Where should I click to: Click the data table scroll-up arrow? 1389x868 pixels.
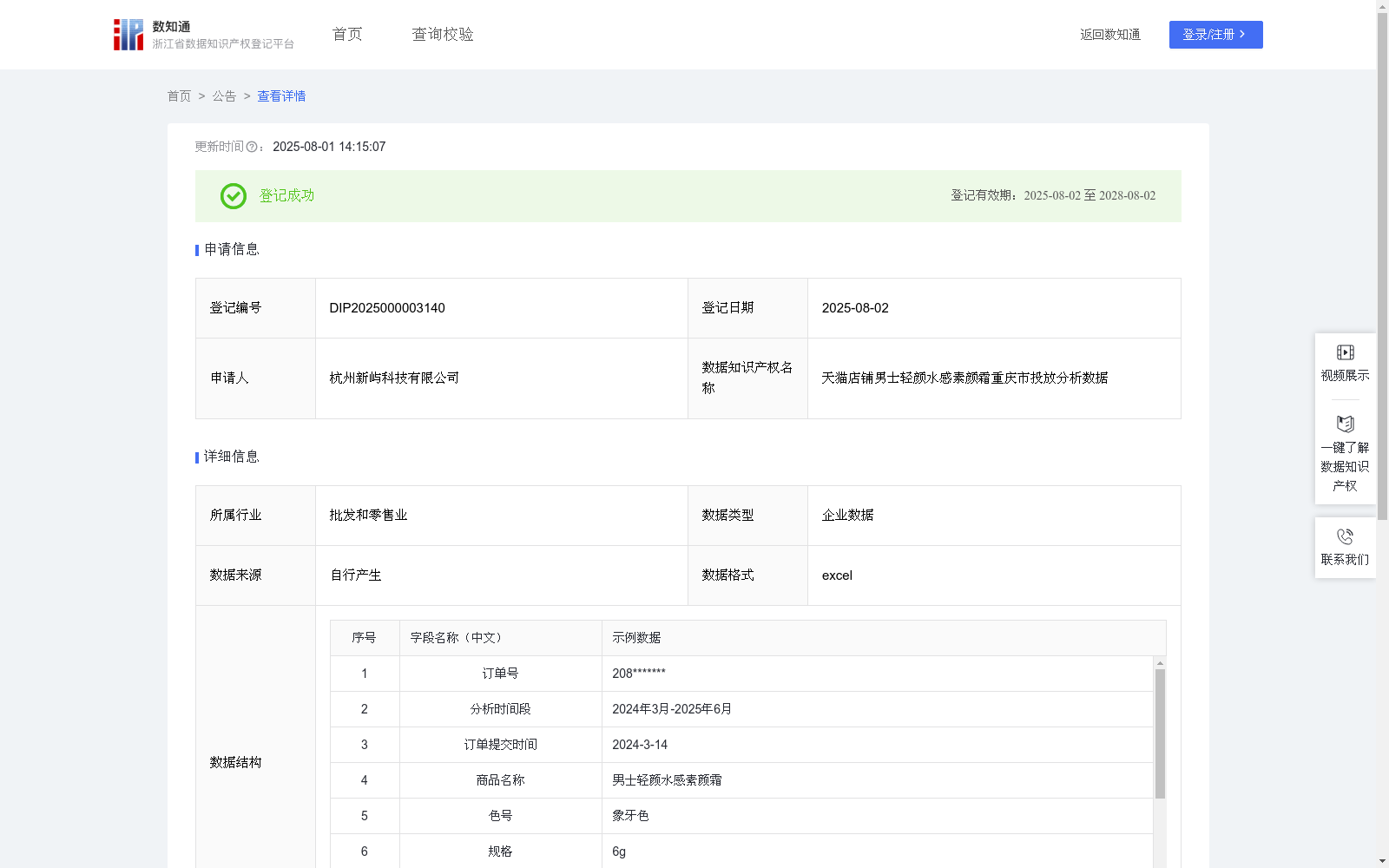tap(1160, 663)
